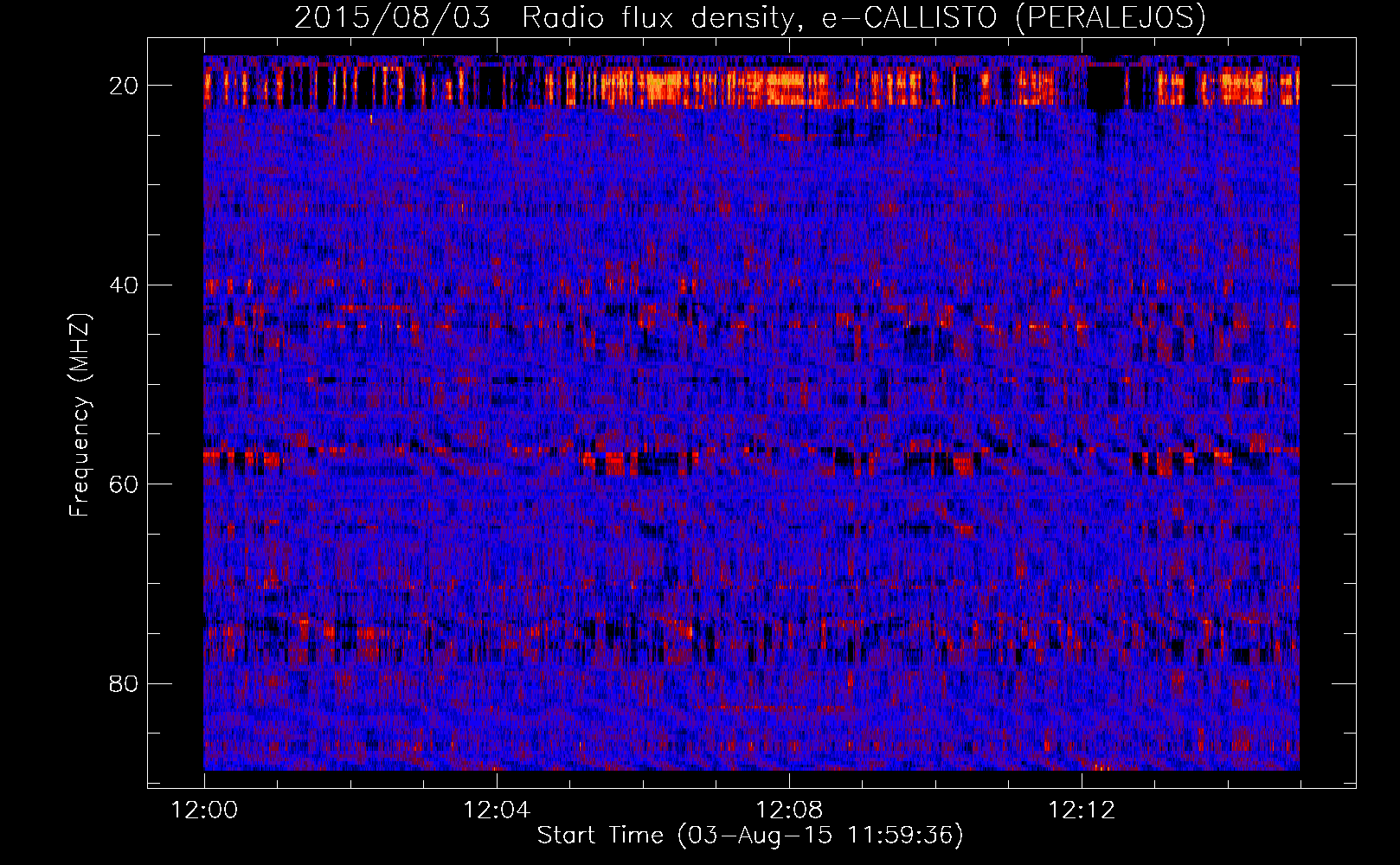Click the plot title with e-CALLISTO (PERALEJOS)
Image resolution: width=1400 pixels, height=865 pixels.
749,18
